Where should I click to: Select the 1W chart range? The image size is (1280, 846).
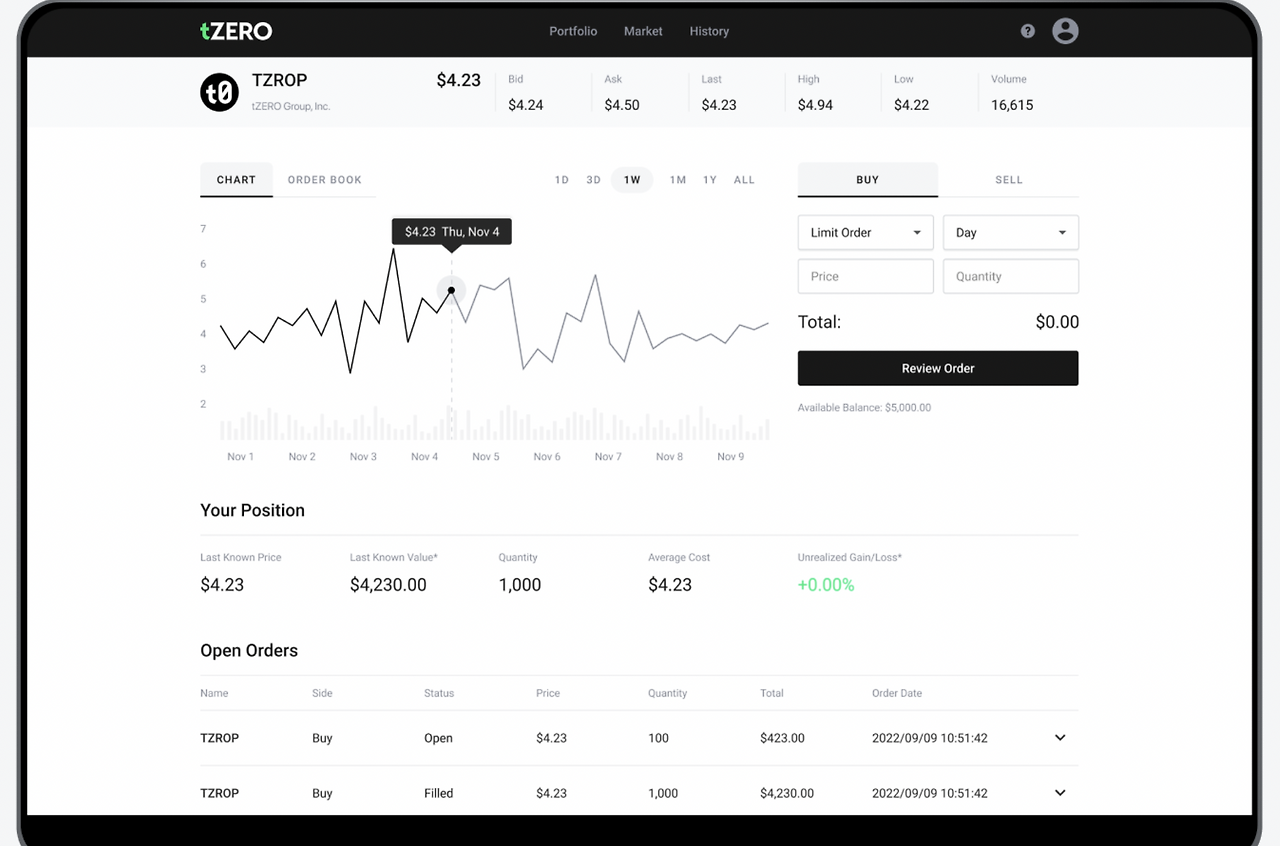click(x=632, y=180)
